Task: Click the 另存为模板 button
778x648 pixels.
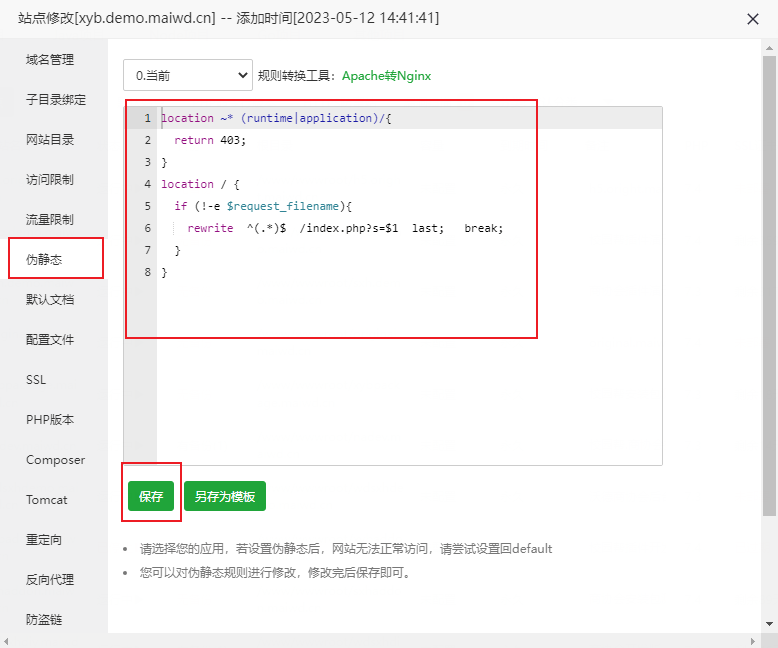Action: pyautogui.click(x=224, y=496)
